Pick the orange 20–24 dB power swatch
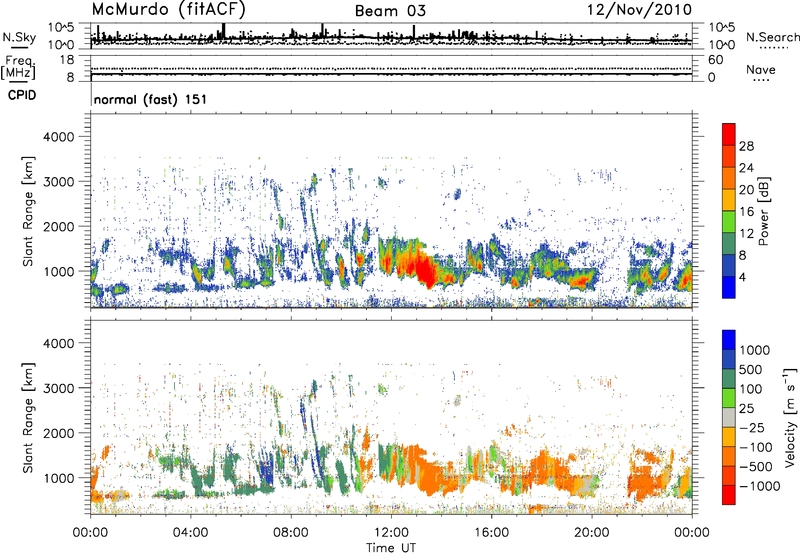Viewport: 800px width, 554px height. [729, 178]
